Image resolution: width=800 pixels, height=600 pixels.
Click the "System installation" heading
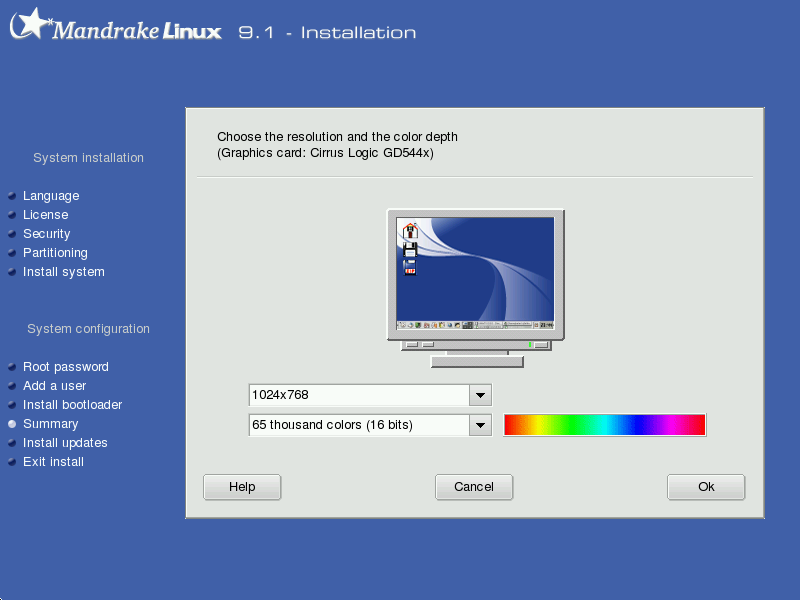pyautogui.click(x=88, y=158)
